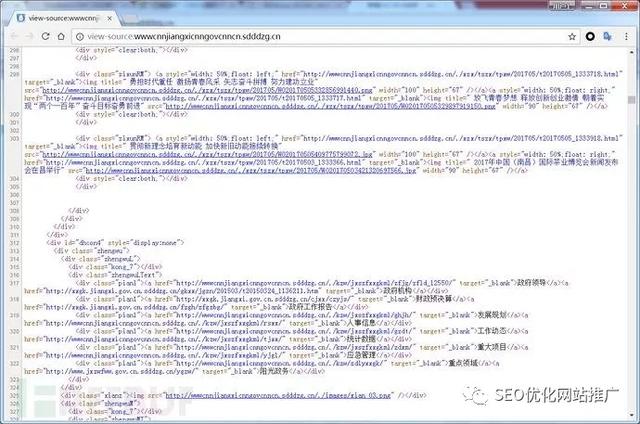Click the text 重大项目
Screen dimensions: 640x424
491,347
